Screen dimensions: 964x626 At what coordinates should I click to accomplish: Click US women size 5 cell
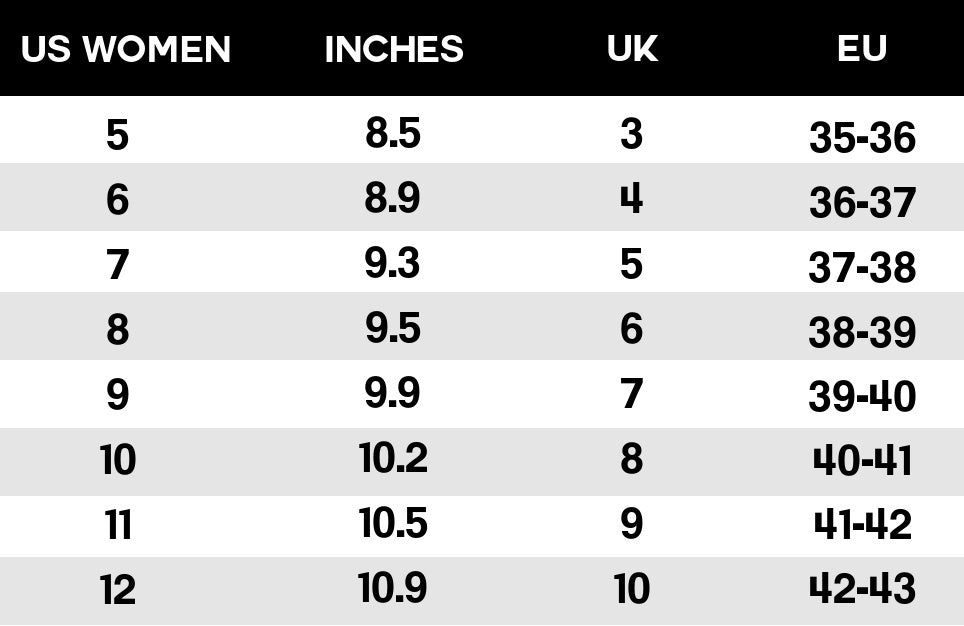click(117, 135)
